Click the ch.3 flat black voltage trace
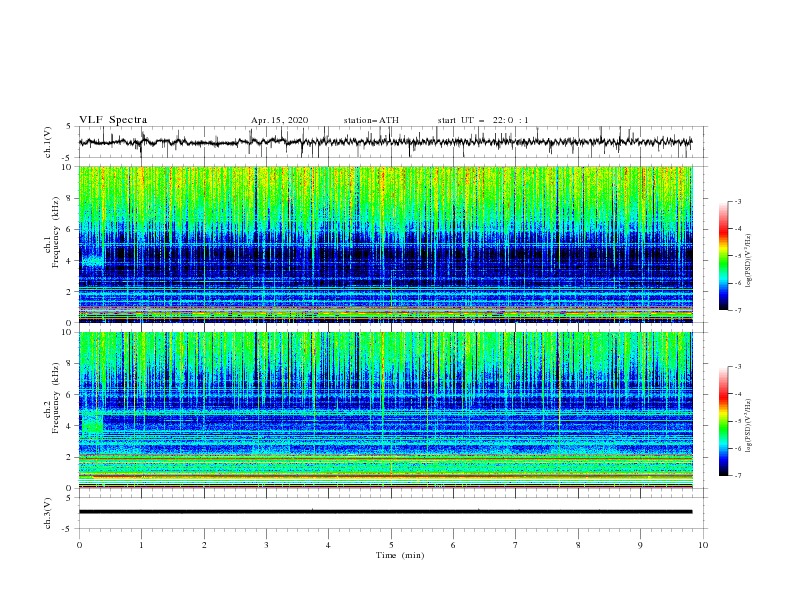Viewport: 792px width, 612px height. [x=385, y=512]
